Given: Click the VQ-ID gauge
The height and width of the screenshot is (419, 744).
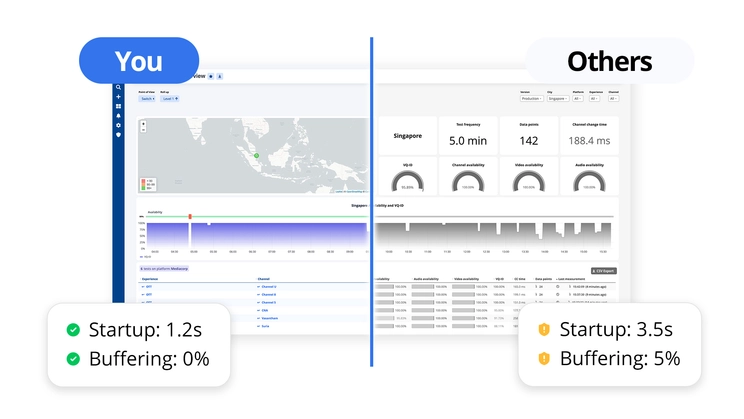Looking at the screenshot, I should pos(408,181).
